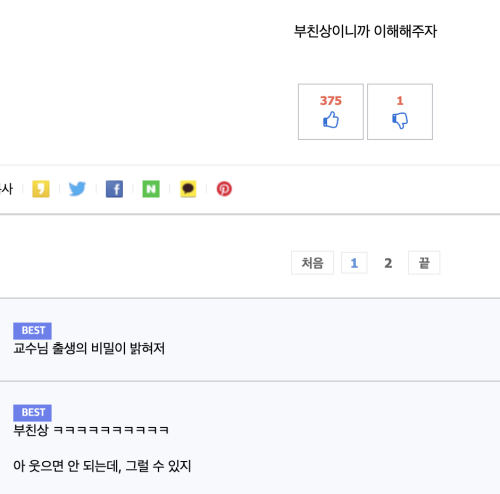The image size is (500, 494).
Task: Share via KakaoStory yellow icon
Action: coord(41,189)
